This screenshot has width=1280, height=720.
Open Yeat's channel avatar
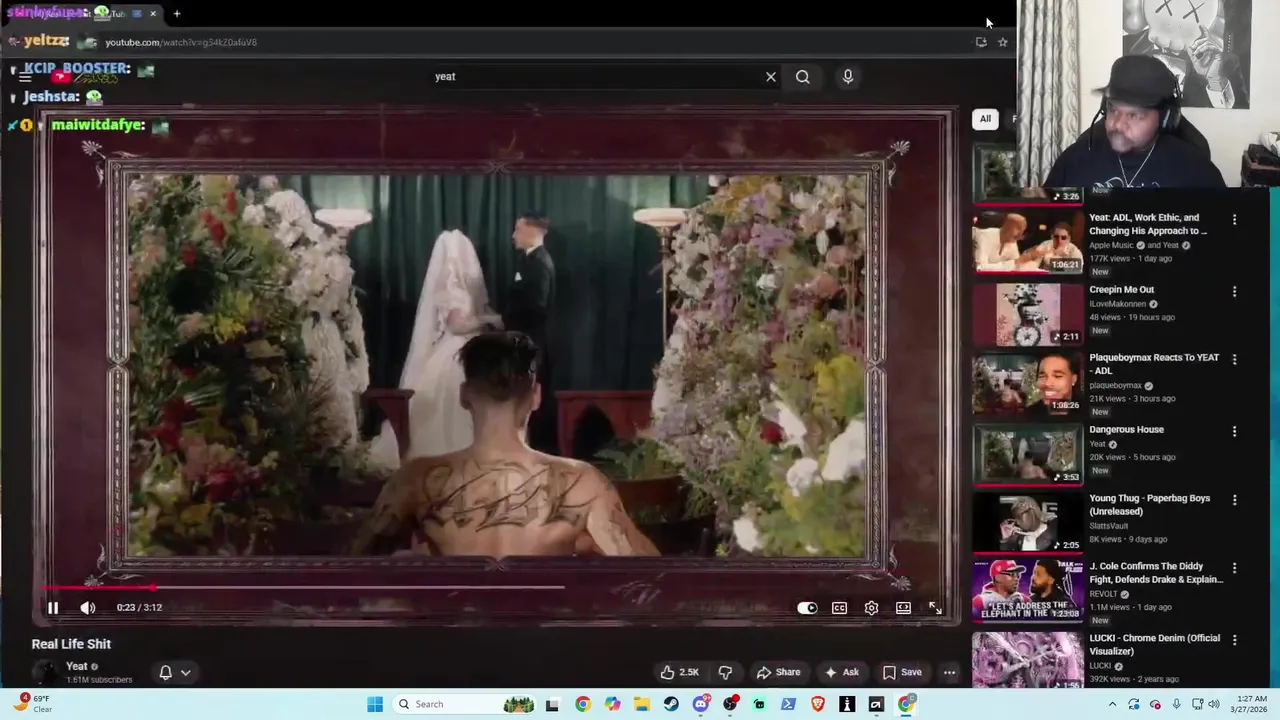45,672
